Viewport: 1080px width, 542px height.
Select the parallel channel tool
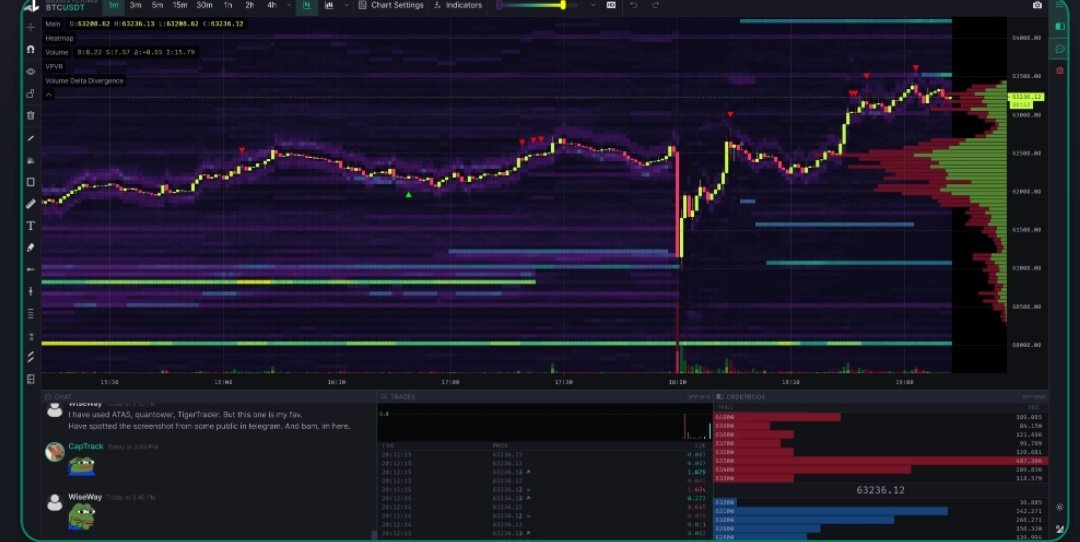point(30,357)
